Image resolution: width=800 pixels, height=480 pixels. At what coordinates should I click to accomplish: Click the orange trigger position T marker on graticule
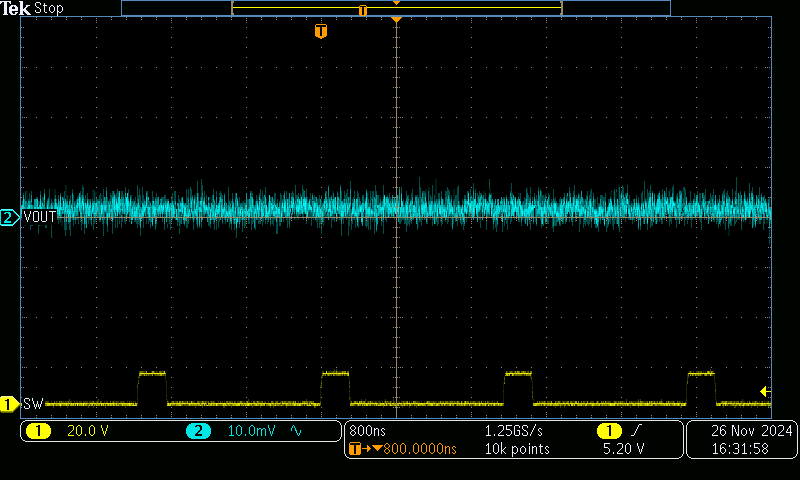320,31
